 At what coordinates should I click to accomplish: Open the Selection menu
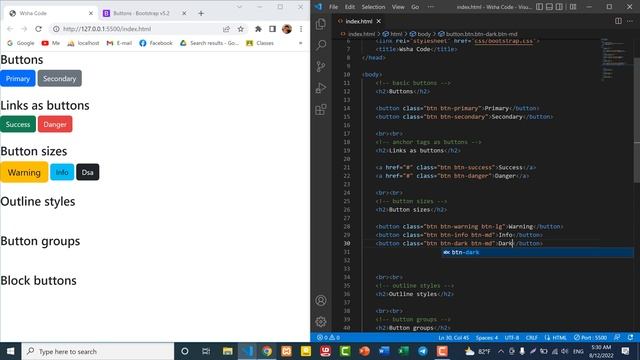pyautogui.click(x=373, y=7)
